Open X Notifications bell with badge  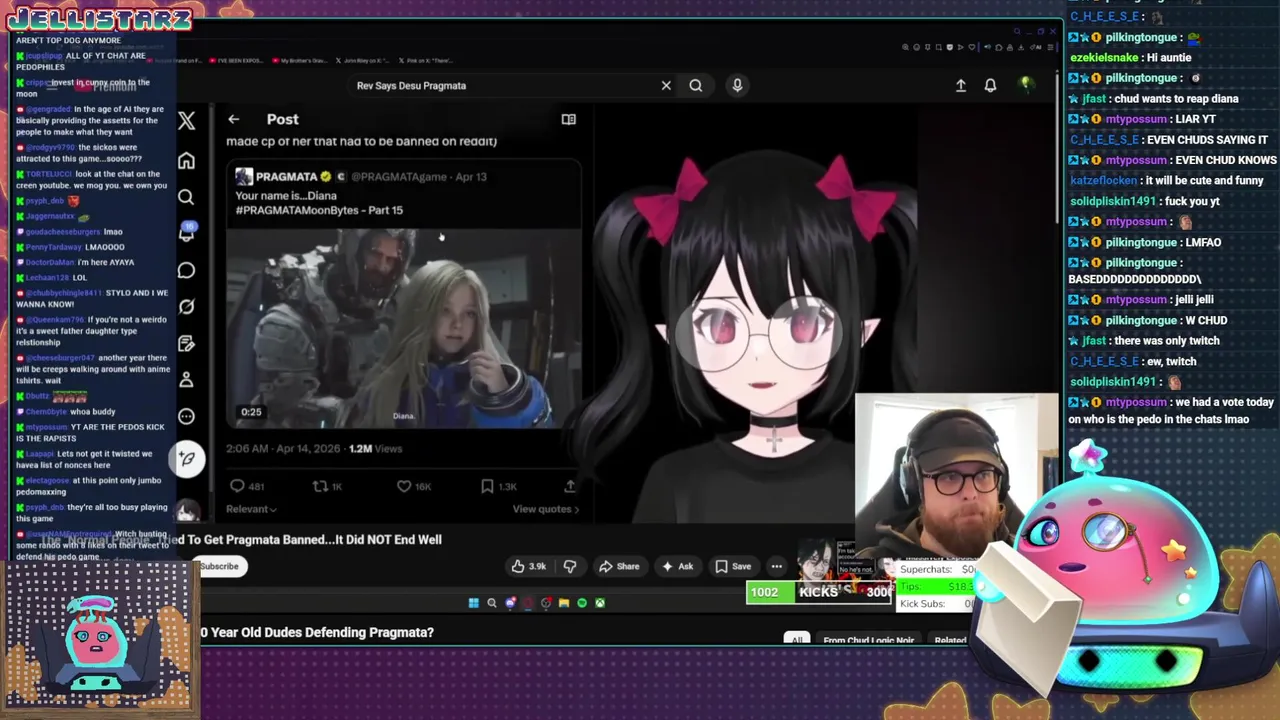pyautogui.click(x=187, y=233)
